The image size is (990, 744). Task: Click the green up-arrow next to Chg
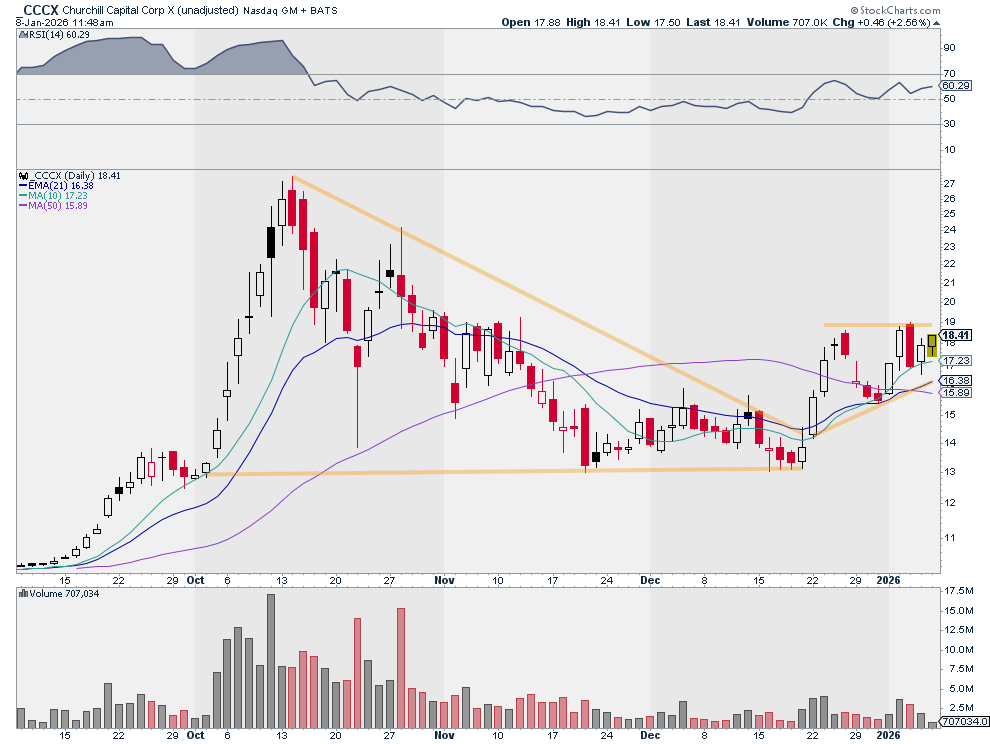coord(936,23)
